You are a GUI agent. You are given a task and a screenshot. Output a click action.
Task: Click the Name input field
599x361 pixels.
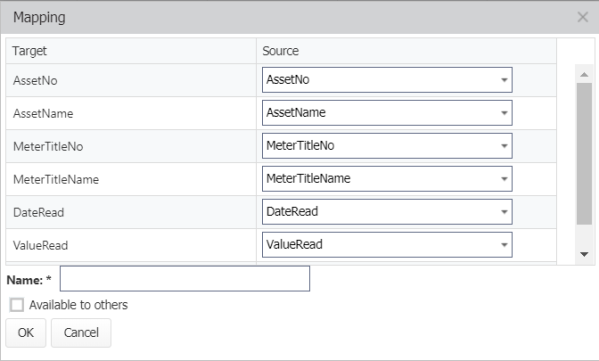tap(185, 278)
